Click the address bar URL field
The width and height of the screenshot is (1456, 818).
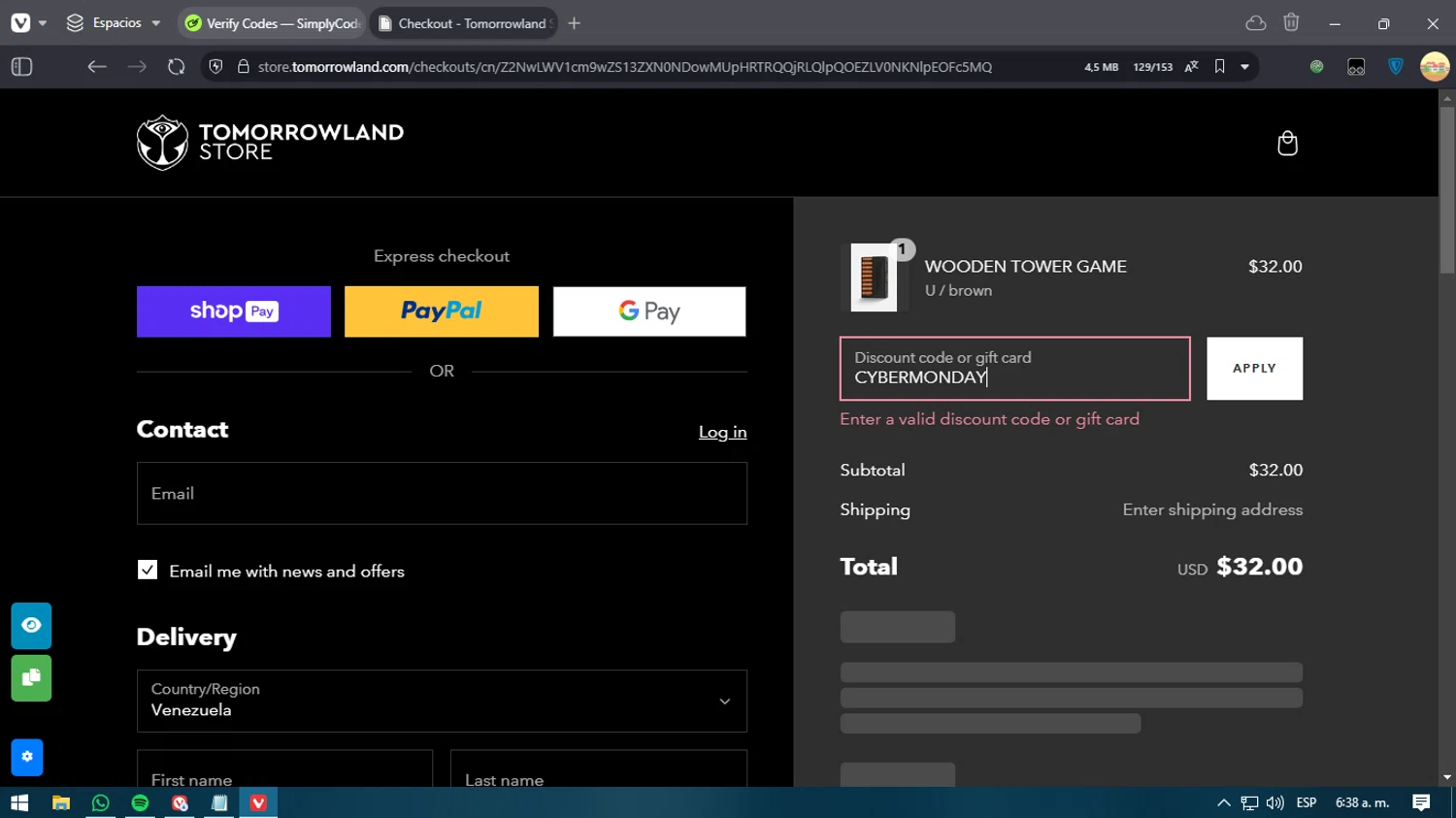click(x=625, y=67)
